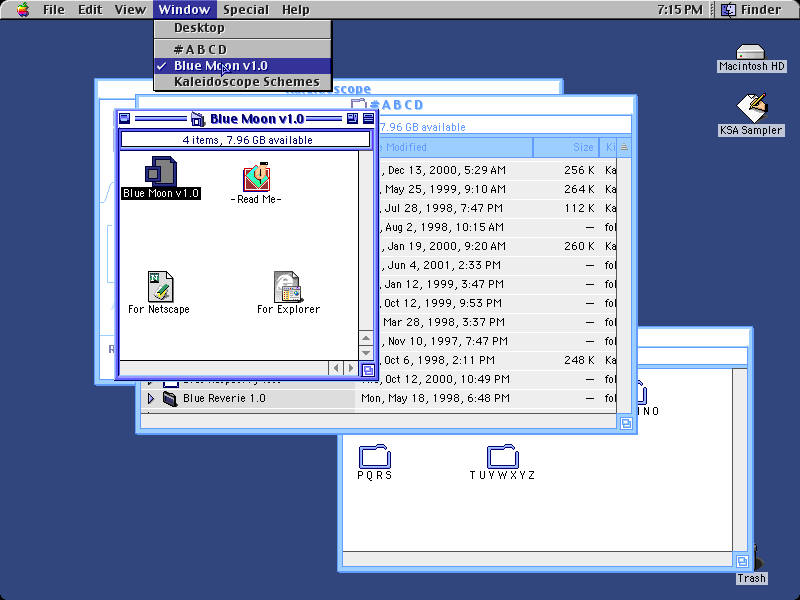Viewport: 800px width, 600px height.
Task: Click the 112 K size value
Action: (x=579, y=208)
